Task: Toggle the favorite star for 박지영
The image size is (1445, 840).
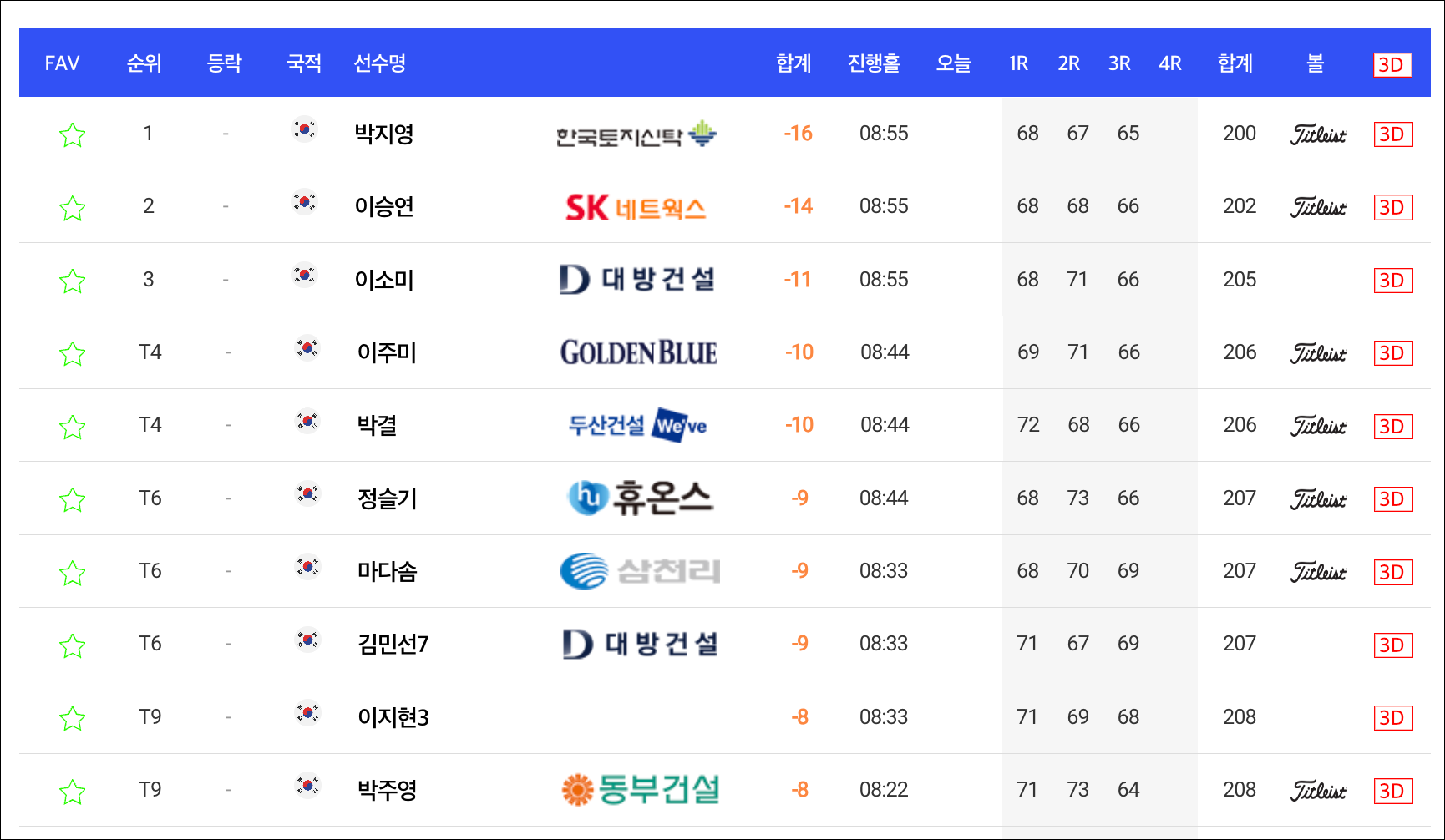Action: [73, 133]
